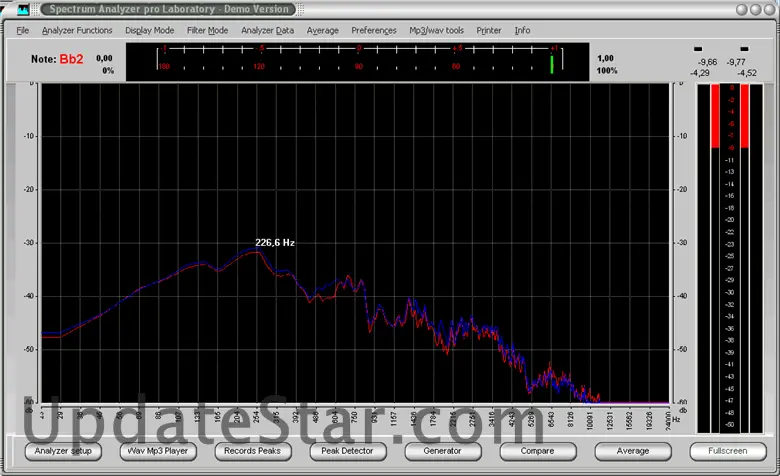
Task: Switch to Fullscreen view
Action: (727, 451)
